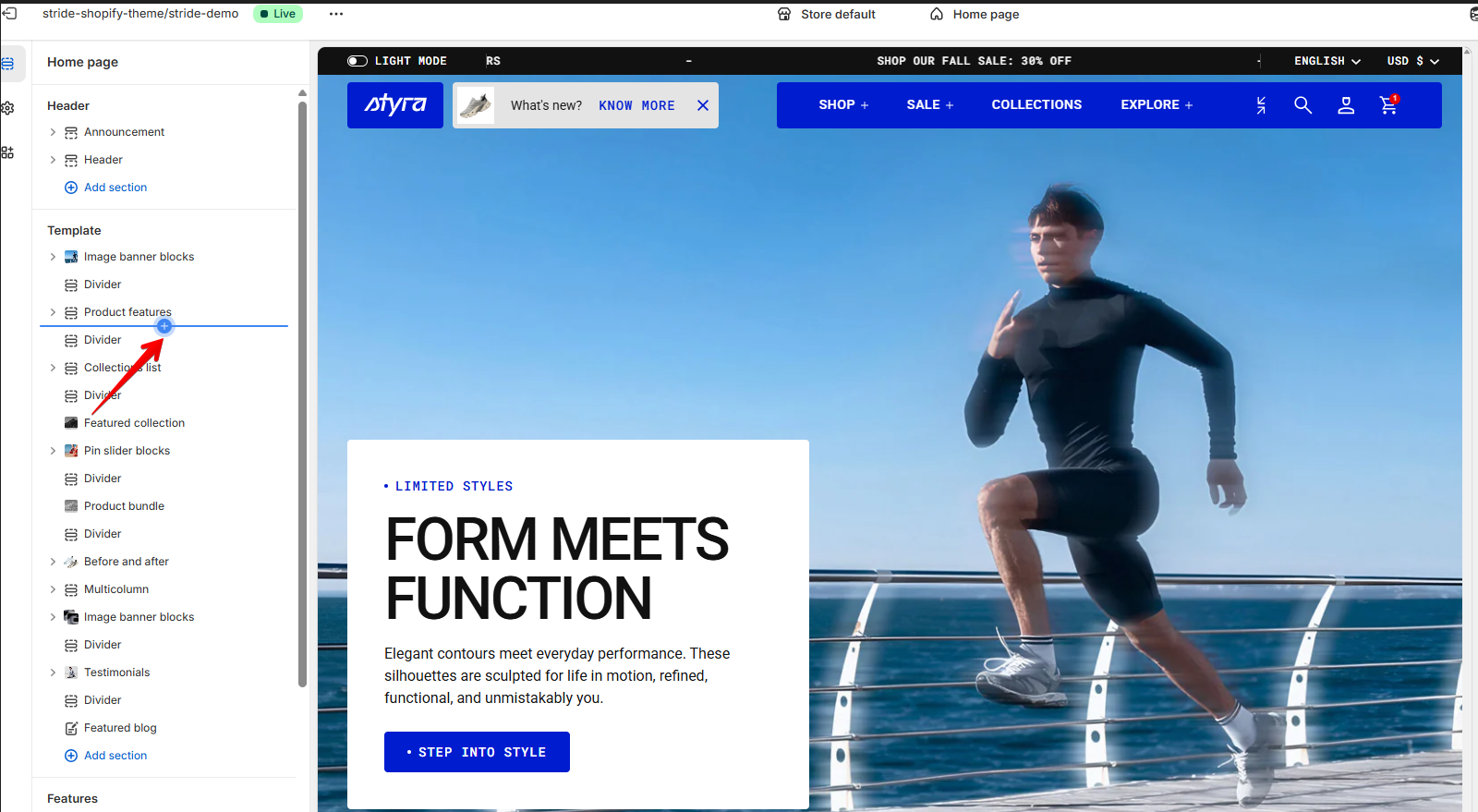This screenshot has width=1478, height=812.
Task: Click the Know More link
Action: (636, 105)
